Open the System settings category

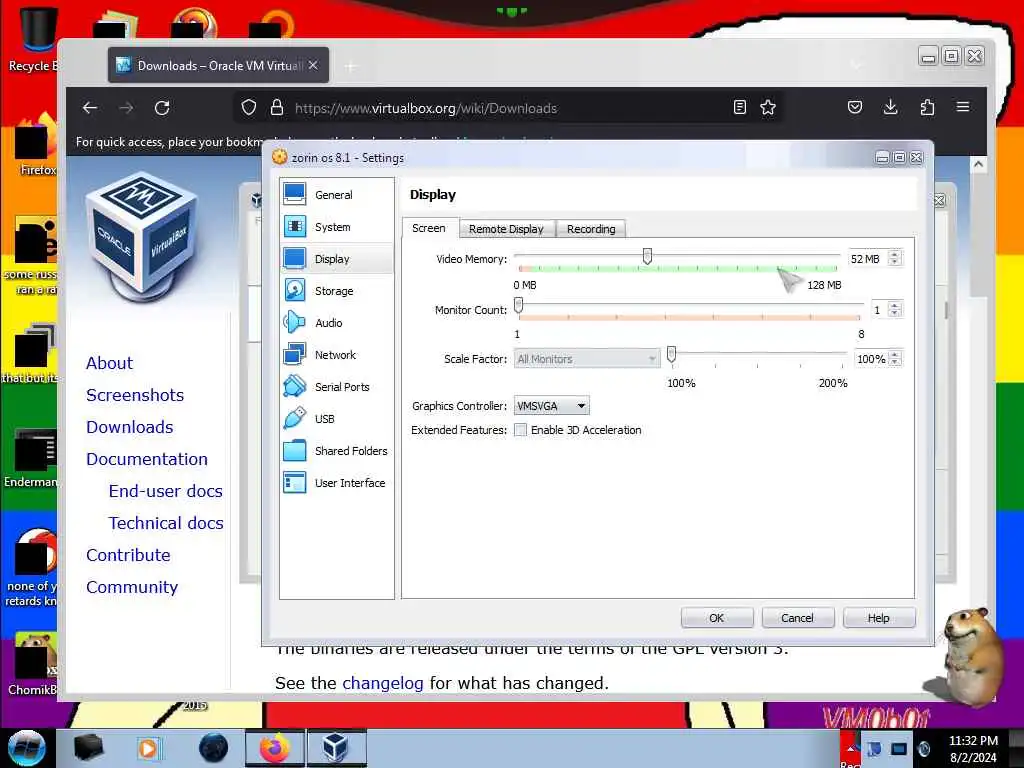[x=336, y=227]
